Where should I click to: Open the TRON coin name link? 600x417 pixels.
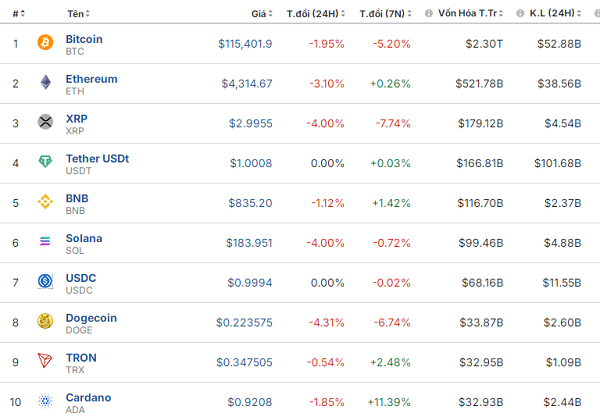pos(81,358)
